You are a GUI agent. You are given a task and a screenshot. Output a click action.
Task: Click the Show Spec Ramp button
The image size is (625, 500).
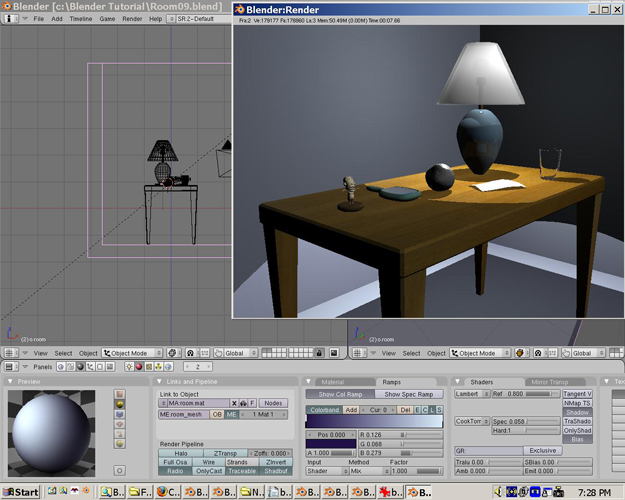pos(410,394)
